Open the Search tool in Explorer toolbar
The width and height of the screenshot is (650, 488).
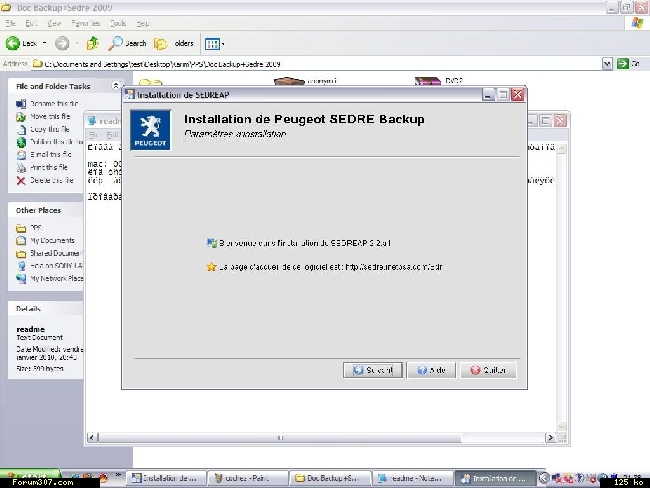tap(128, 43)
